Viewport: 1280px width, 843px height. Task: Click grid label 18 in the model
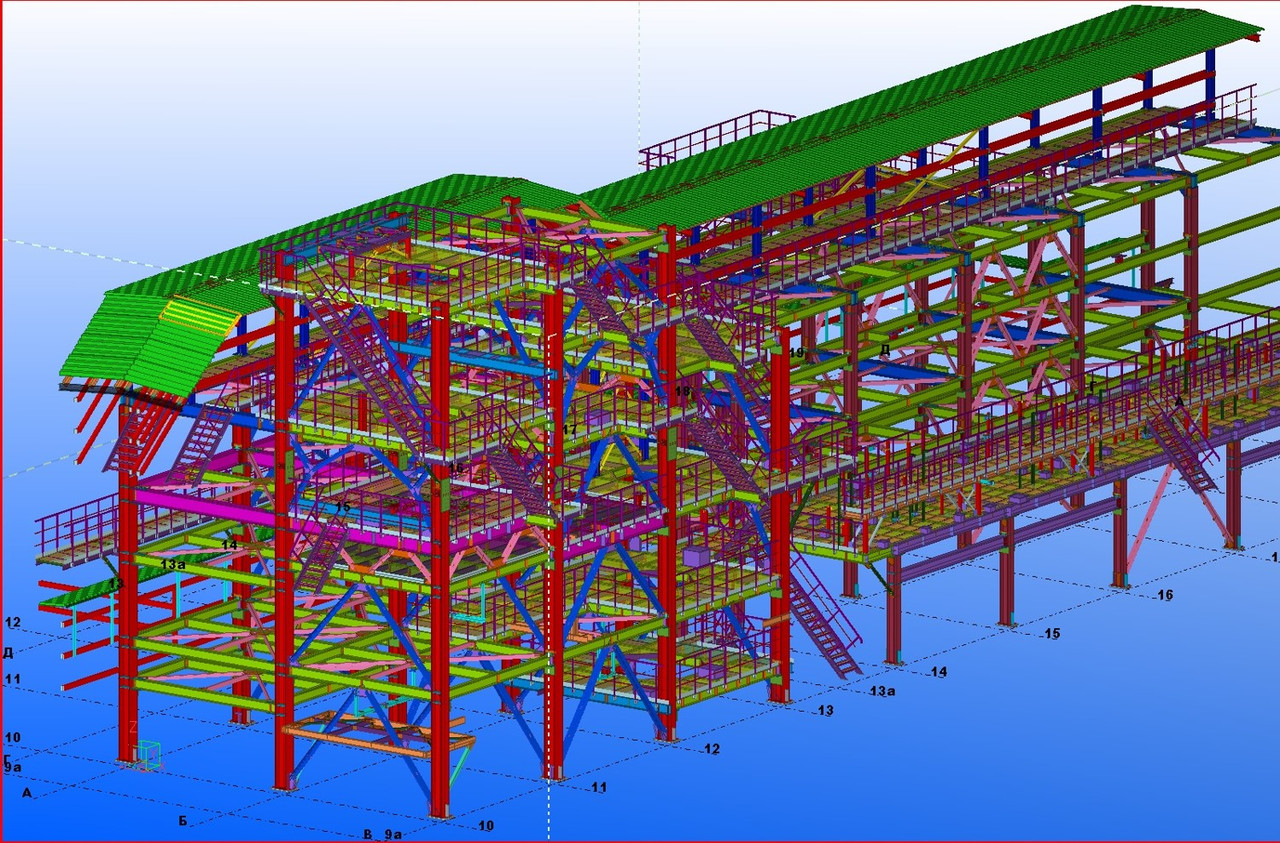[x=682, y=392]
